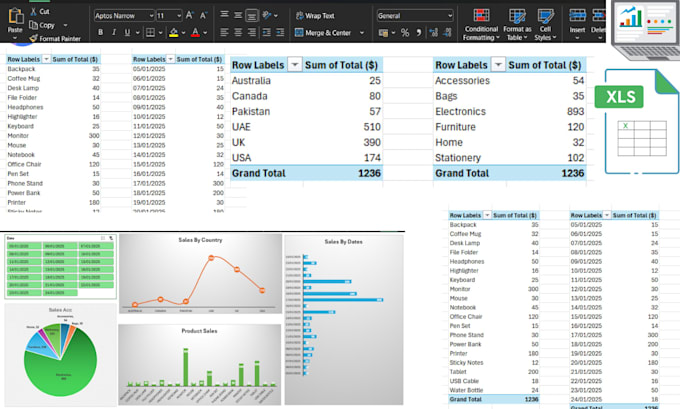This screenshot has width=680, height=409.
Task: Click the Insert cells icon
Action: 577,16
